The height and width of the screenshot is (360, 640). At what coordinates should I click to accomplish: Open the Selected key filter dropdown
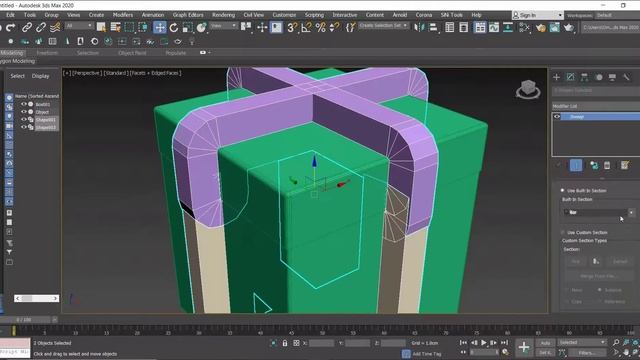coord(582,342)
